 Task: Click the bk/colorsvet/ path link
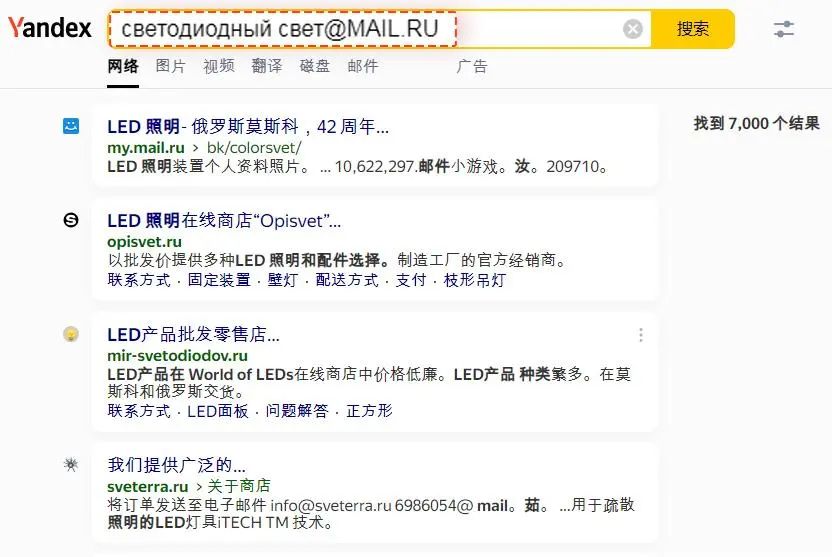254,147
